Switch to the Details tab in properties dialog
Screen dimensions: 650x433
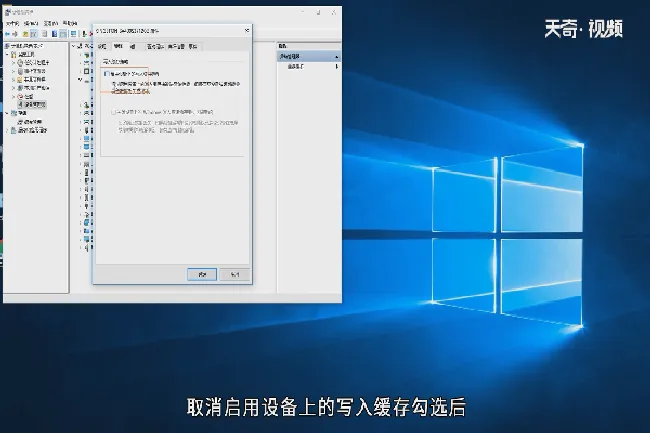point(176,46)
